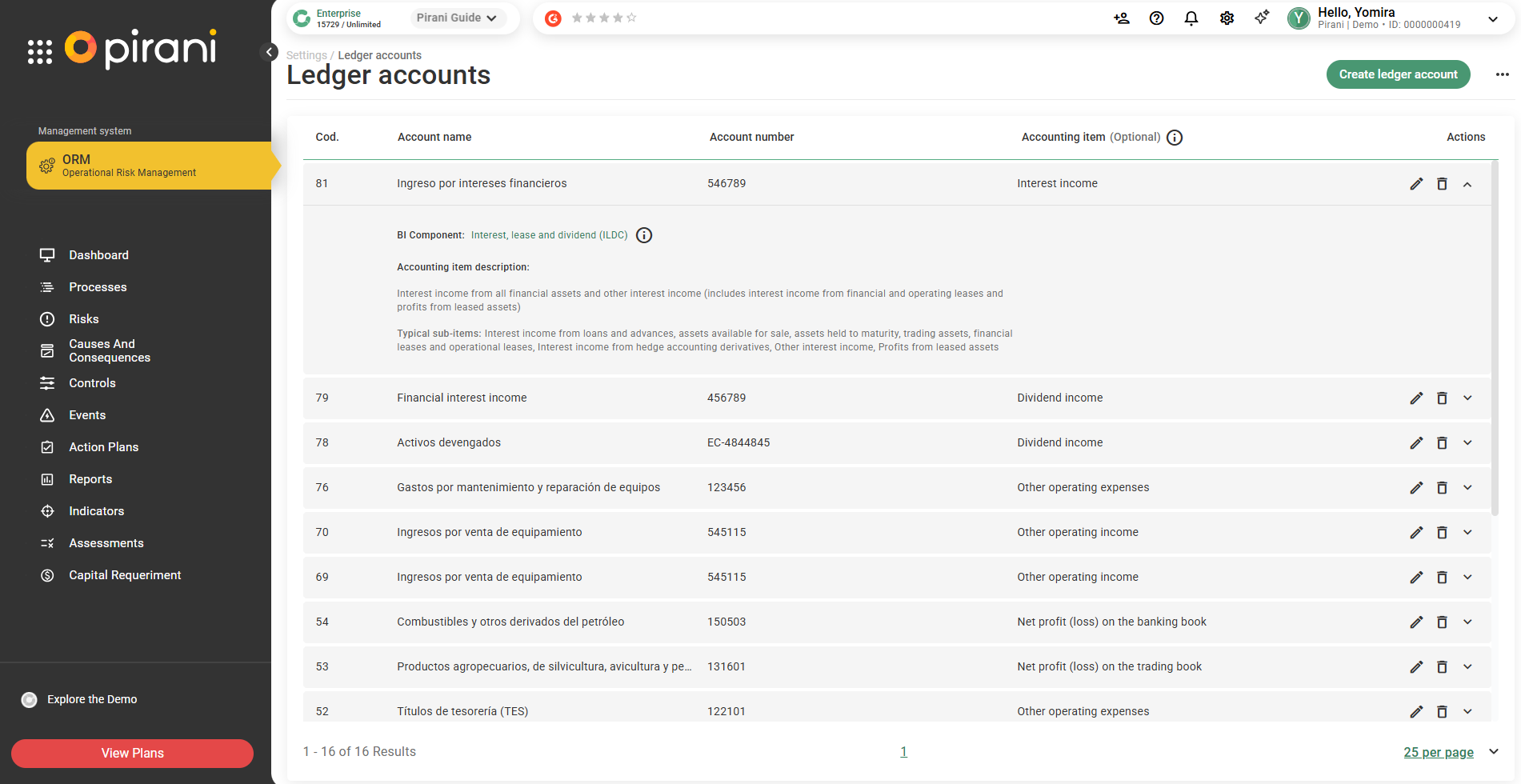1521x784 pixels.
Task: Collapse the left sidebar panel
Action: pyautogui.click(x=270, y=53)
